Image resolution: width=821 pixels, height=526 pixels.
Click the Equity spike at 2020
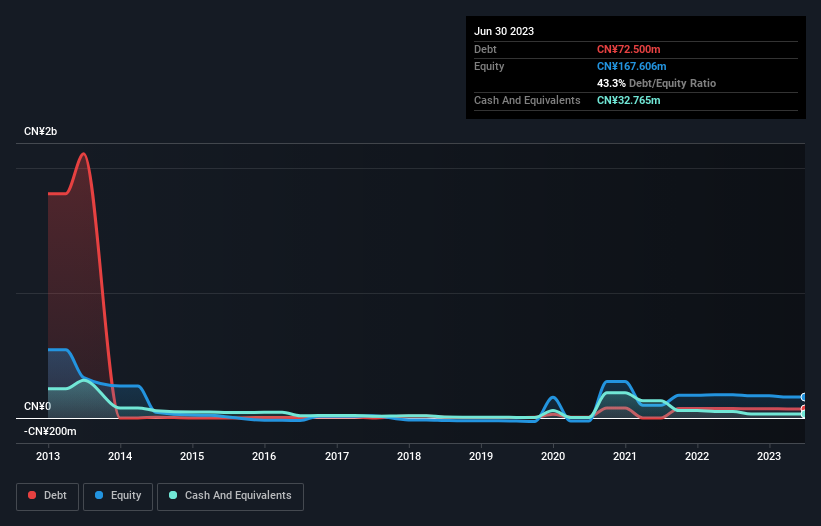pos(553,398)
